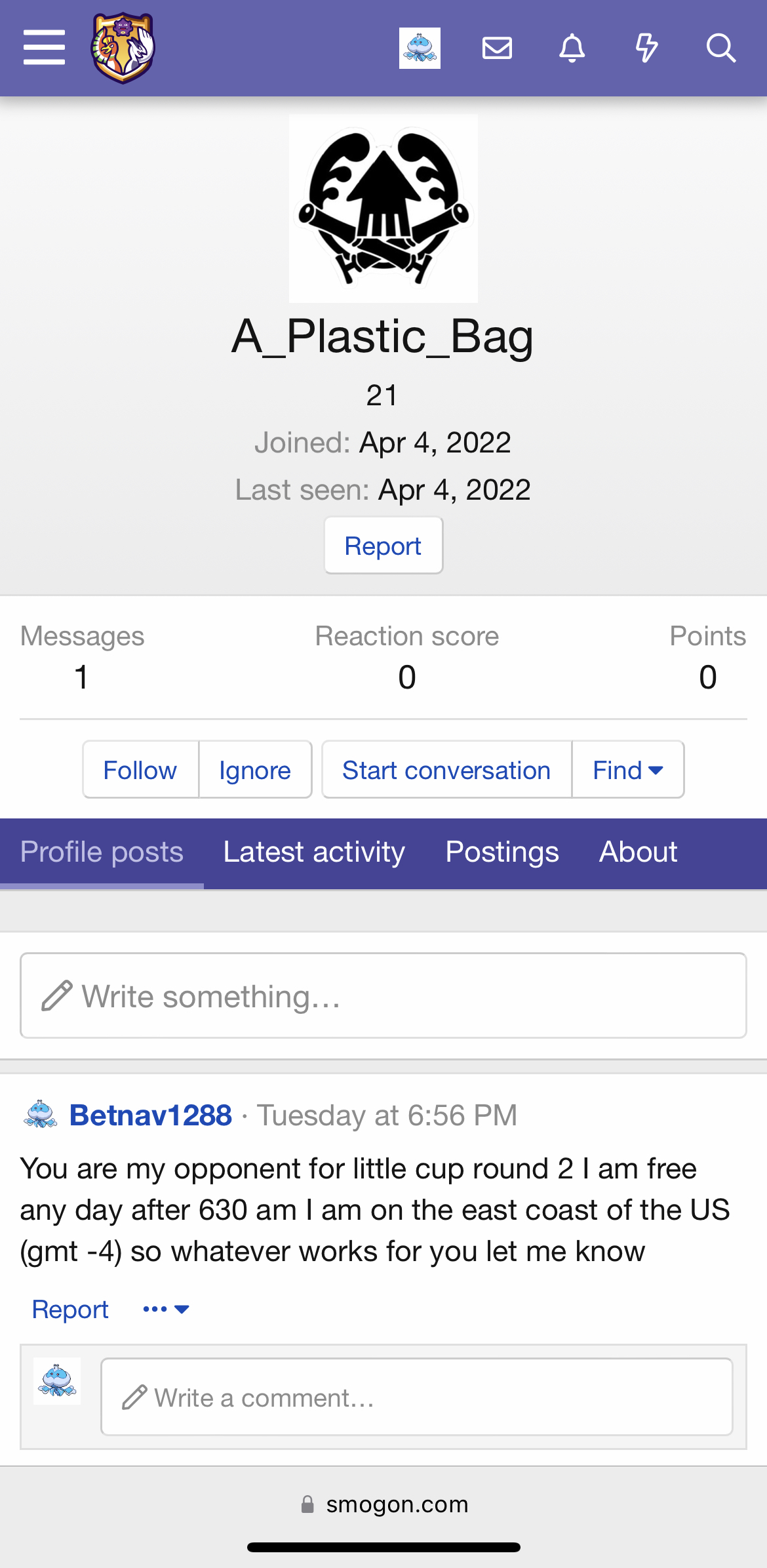Image resolution: width=767 pixels, height=1568 pixels.
Task: Expand the Find dropdown button
Action: click(x=627, y=770)
